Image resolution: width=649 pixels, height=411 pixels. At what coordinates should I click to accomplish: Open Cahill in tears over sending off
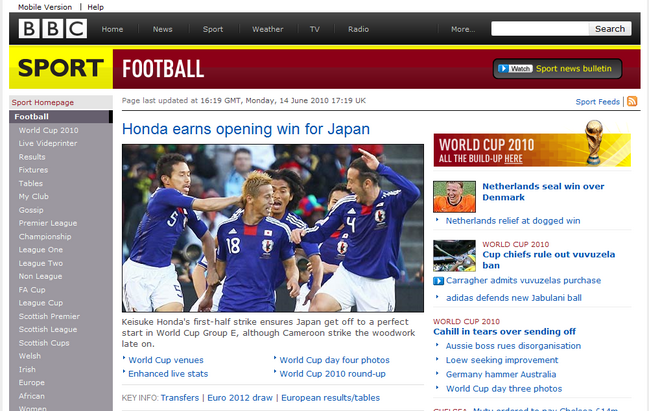click(504, 332)
